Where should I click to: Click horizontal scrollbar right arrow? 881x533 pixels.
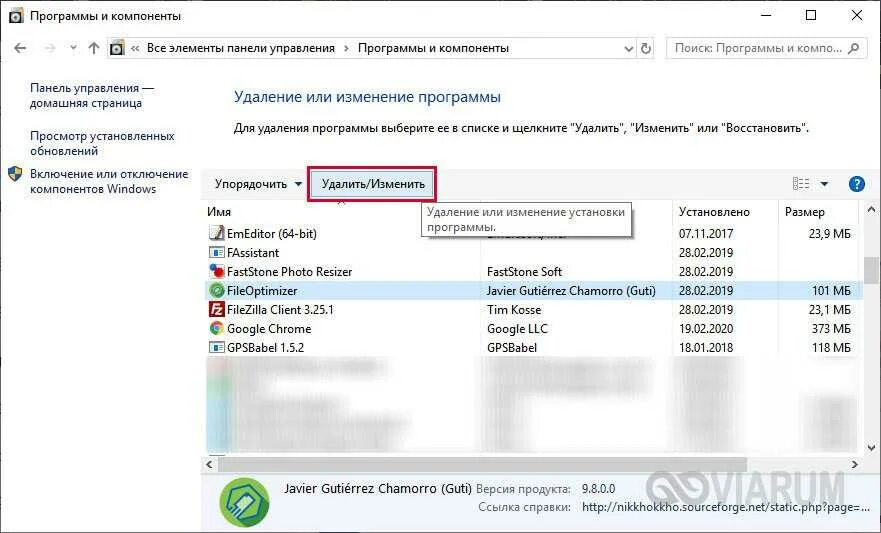(855, 464)
